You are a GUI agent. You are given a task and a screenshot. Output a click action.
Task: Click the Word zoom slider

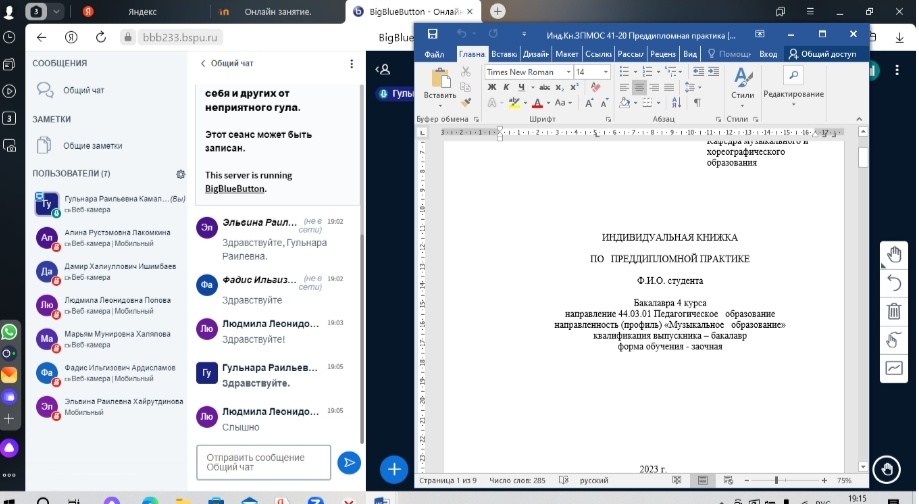pos(776,480)
